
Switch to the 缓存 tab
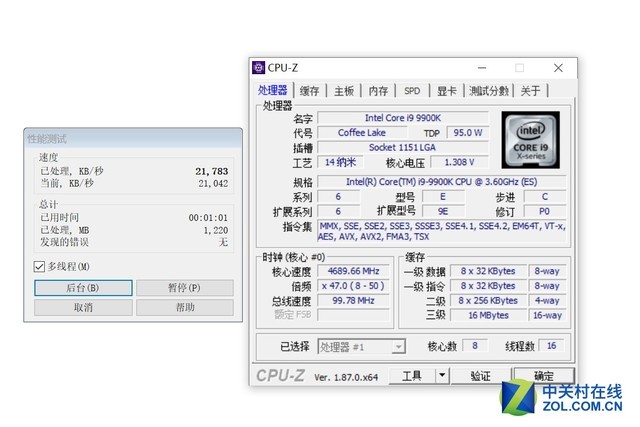click(x=309, y=91)
